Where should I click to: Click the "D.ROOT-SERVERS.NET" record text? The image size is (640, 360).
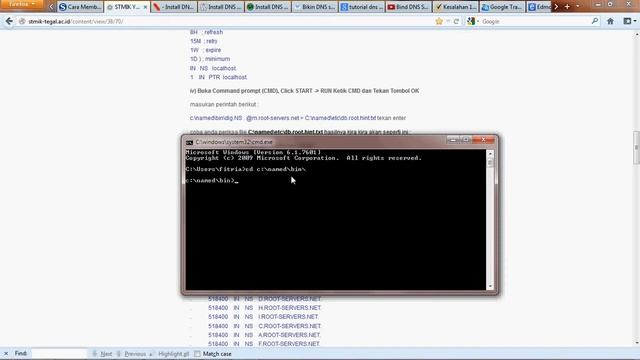tap(290, 299)
